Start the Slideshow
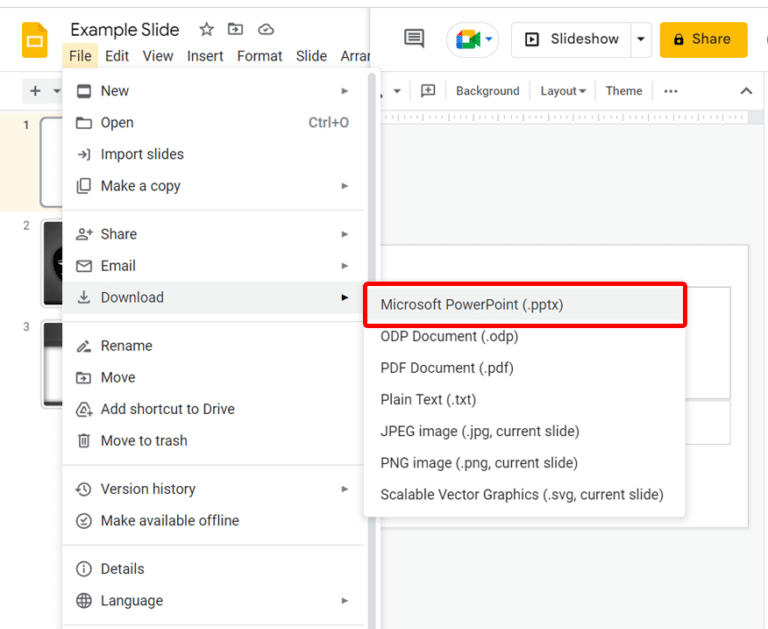This screenshot has width=768, height=629. pyautogui.click(x=571, y=39)
